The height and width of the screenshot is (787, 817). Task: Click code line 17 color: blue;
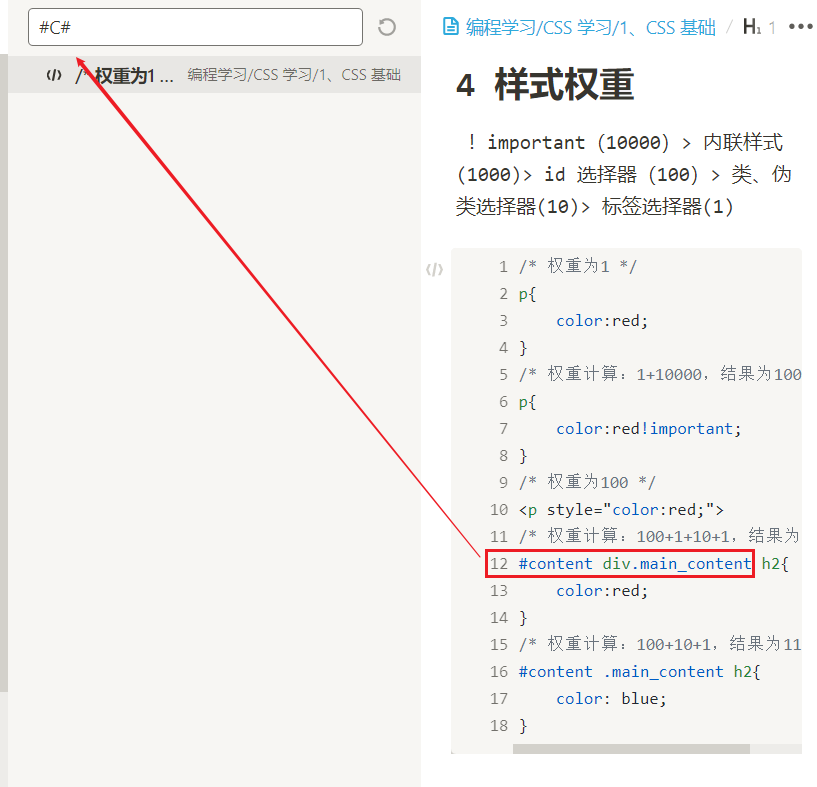611,698
